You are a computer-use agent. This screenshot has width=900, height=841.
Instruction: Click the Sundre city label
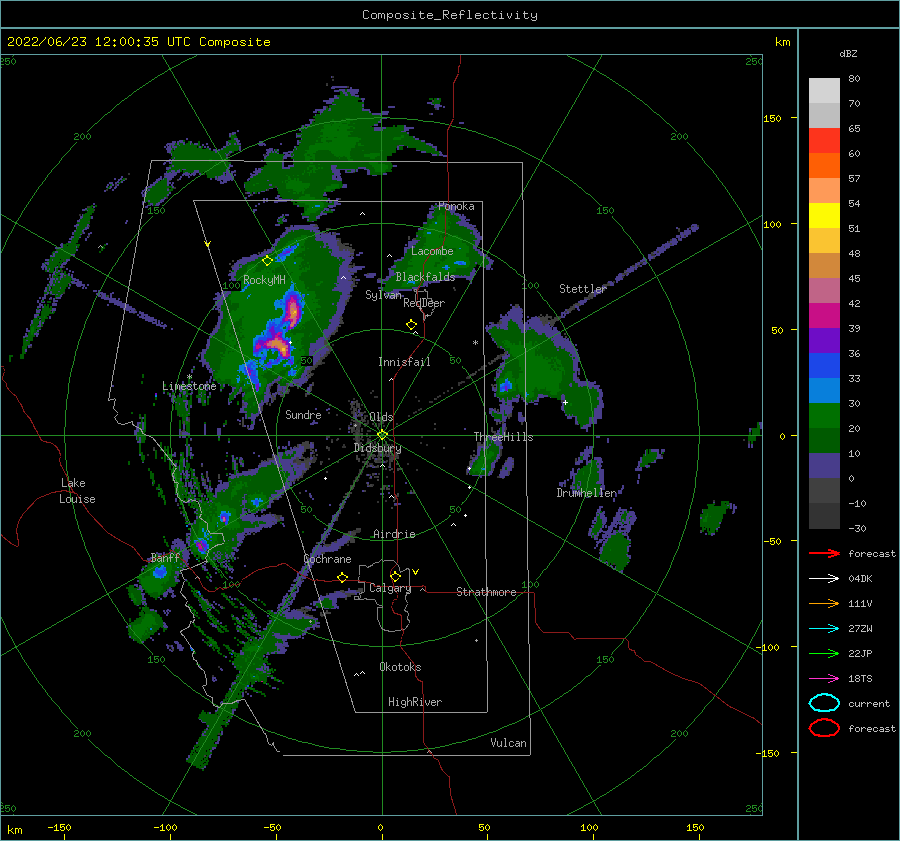(x=303, y=414)
